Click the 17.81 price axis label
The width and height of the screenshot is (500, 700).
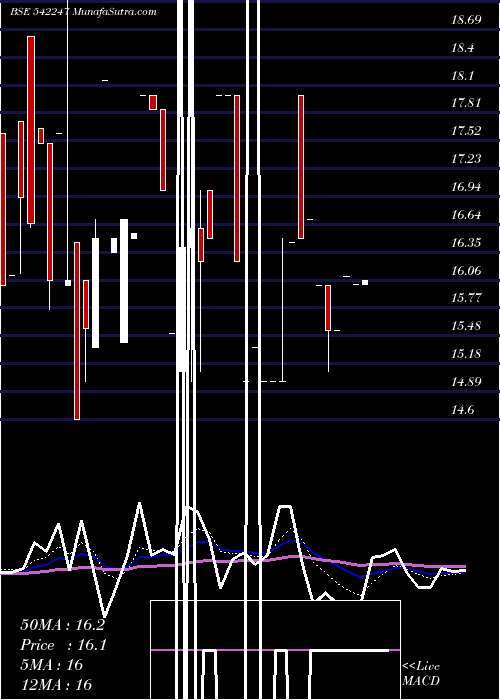pos(466,104)
